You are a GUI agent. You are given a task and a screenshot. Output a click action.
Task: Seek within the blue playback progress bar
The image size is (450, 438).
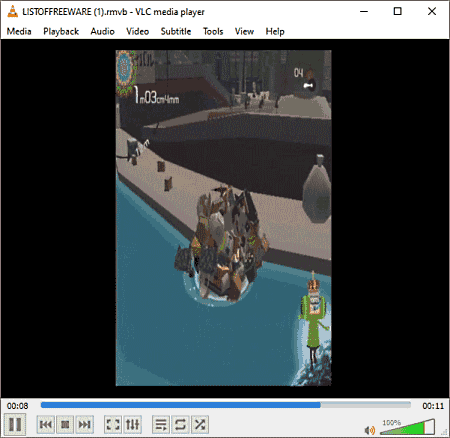pyautogui.click(x=226, y=405)
